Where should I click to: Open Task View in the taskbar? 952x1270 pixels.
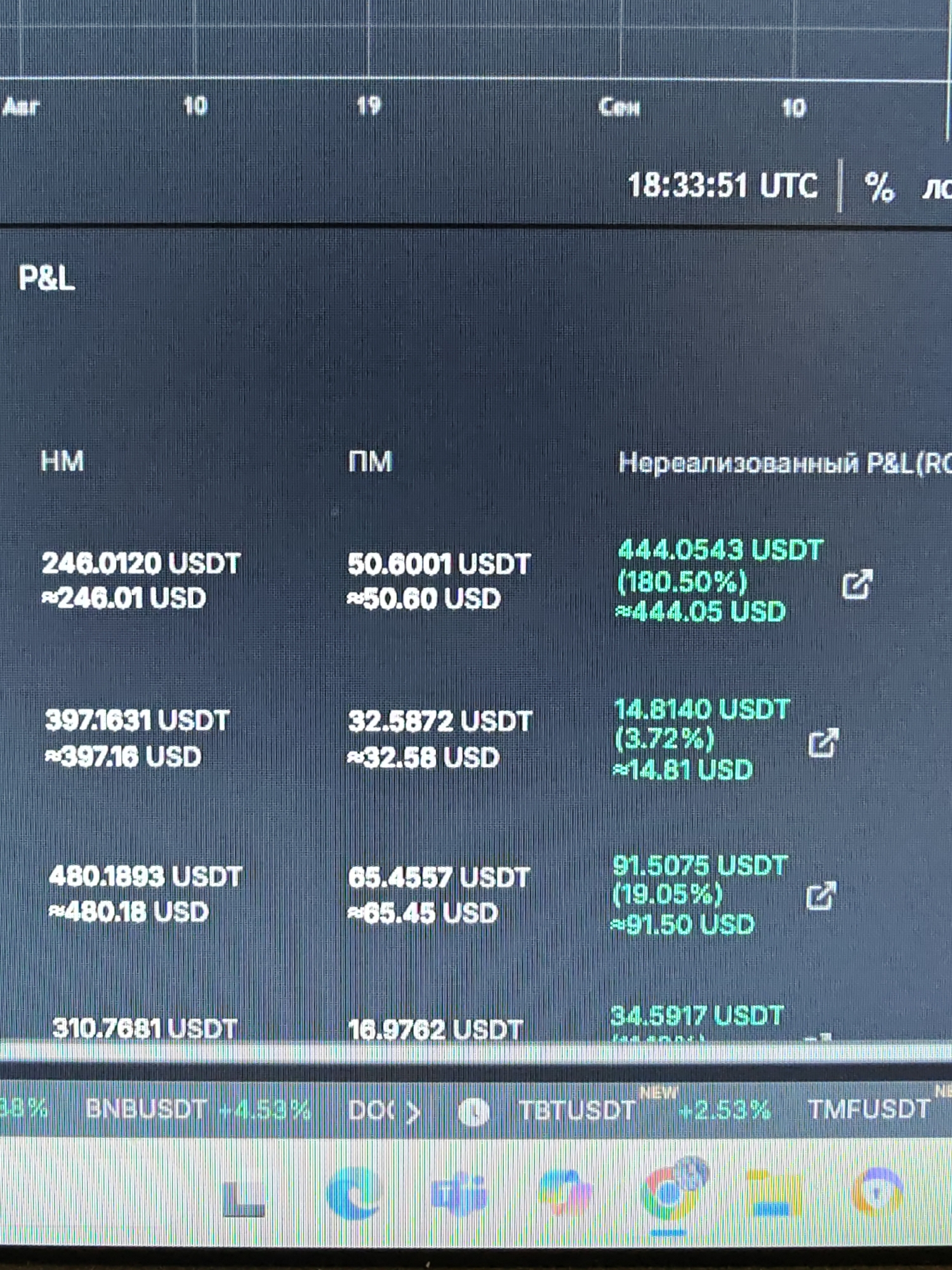[244, 1198]
